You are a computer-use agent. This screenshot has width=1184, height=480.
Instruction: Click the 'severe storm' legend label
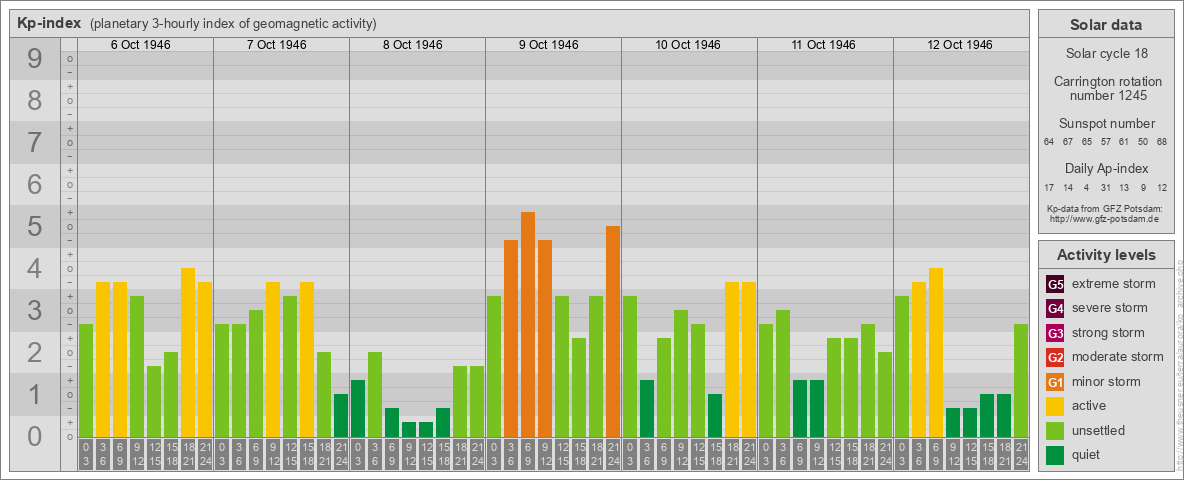1110,308
